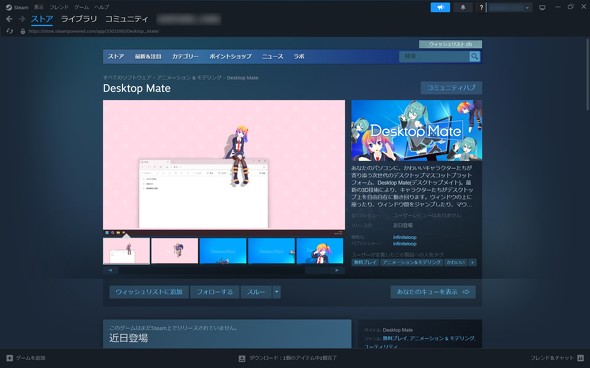Select the first pink thumbnail
The image size is (590, 368).
(x=126, y=251)
